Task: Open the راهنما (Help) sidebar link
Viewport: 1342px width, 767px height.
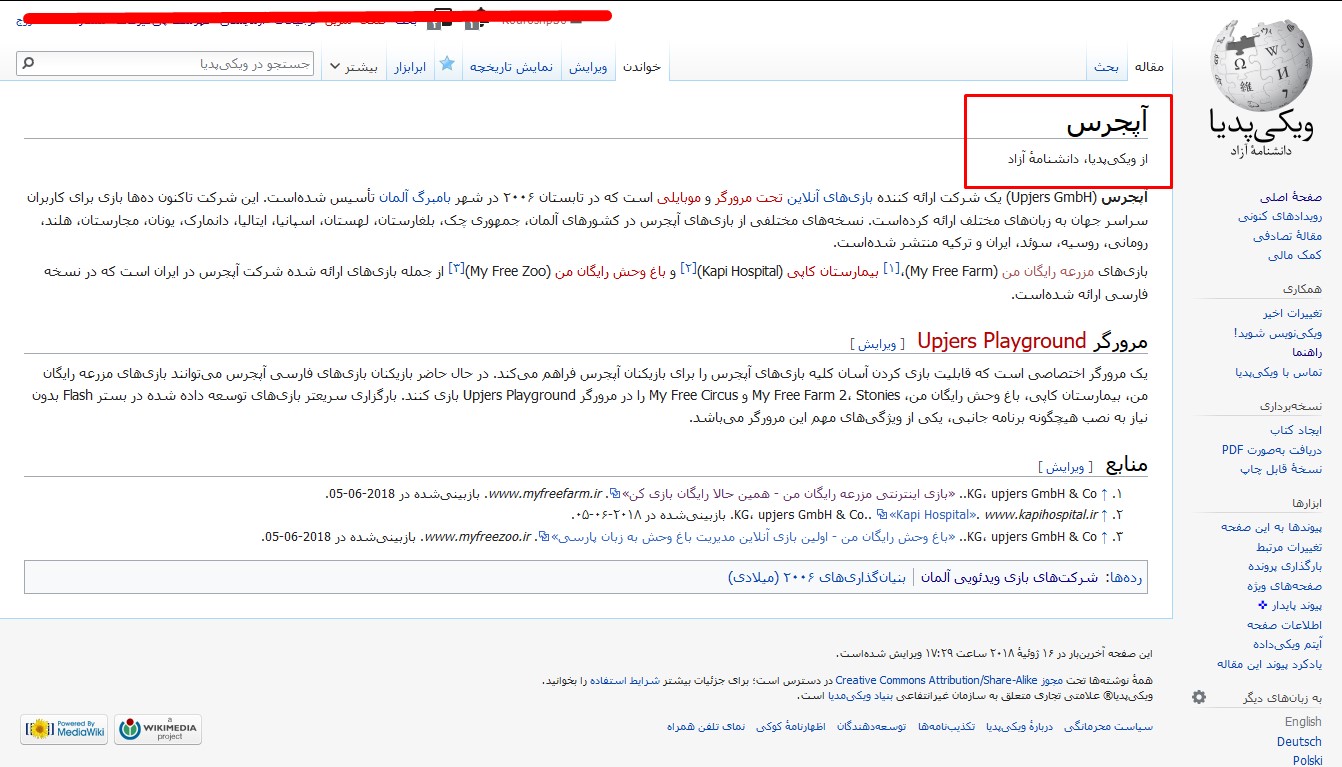Action: coord(1307,352)
